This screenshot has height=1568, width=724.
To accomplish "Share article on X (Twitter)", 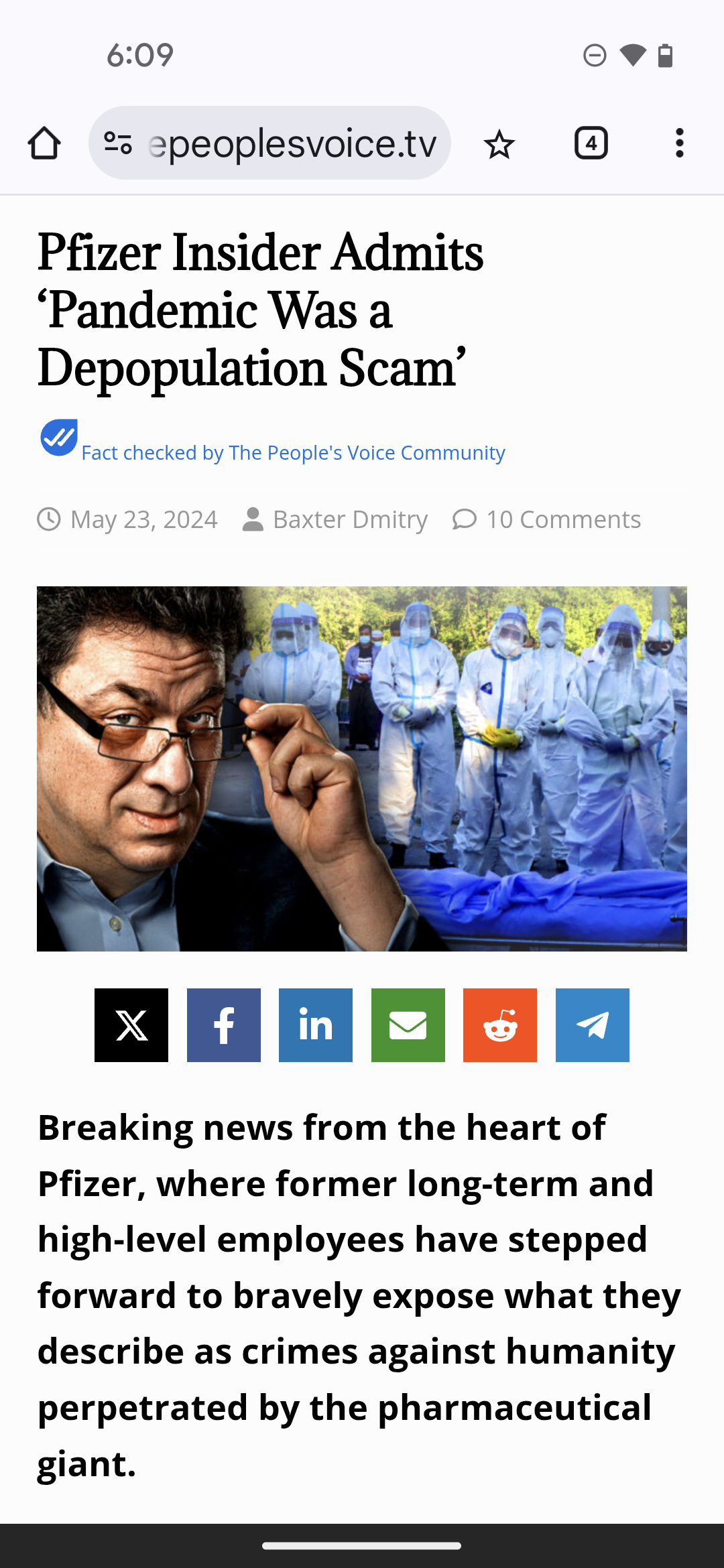I will [x=131, y=1025].
